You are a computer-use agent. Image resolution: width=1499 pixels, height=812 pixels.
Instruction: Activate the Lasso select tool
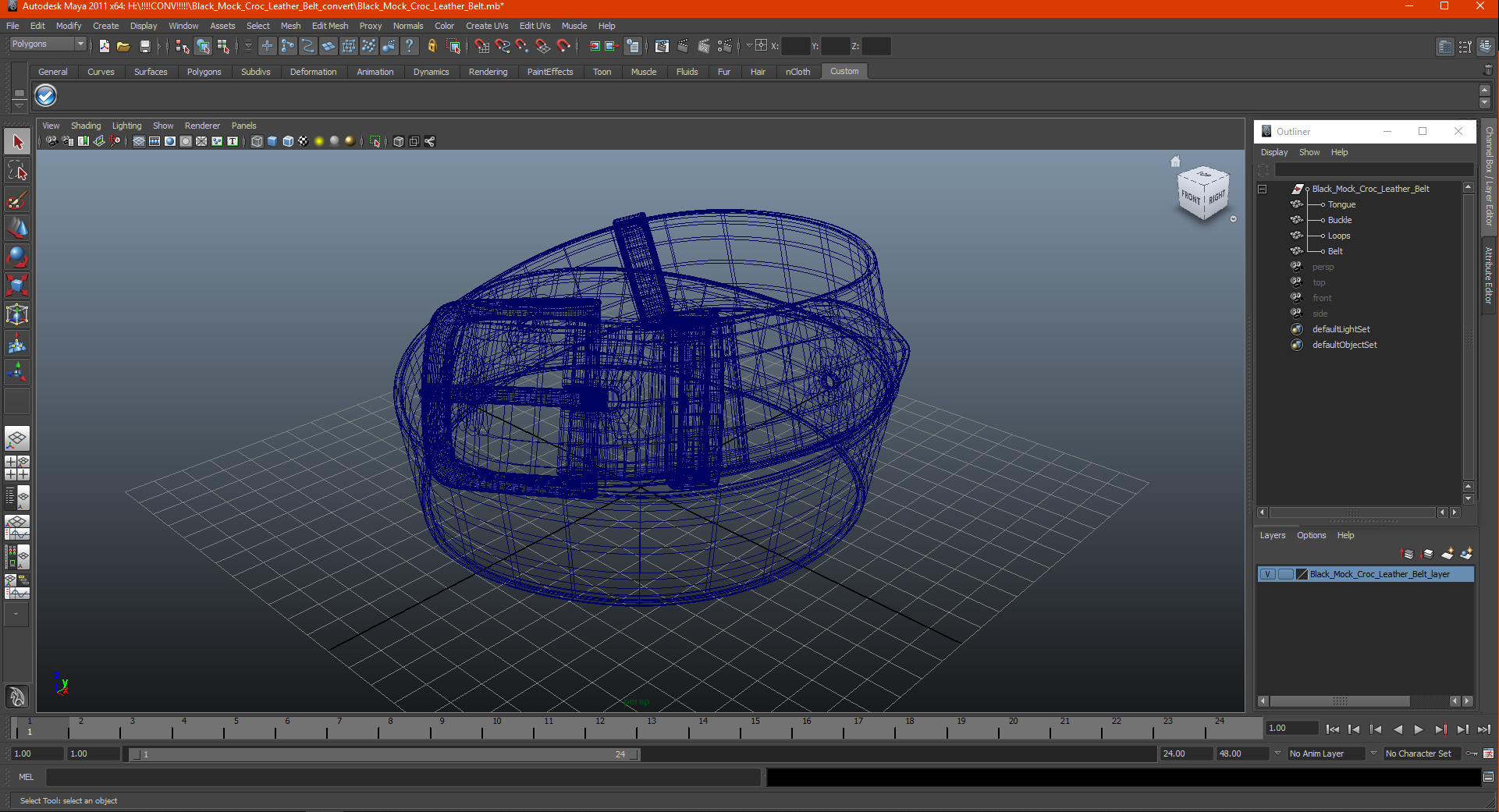(17, 171)
